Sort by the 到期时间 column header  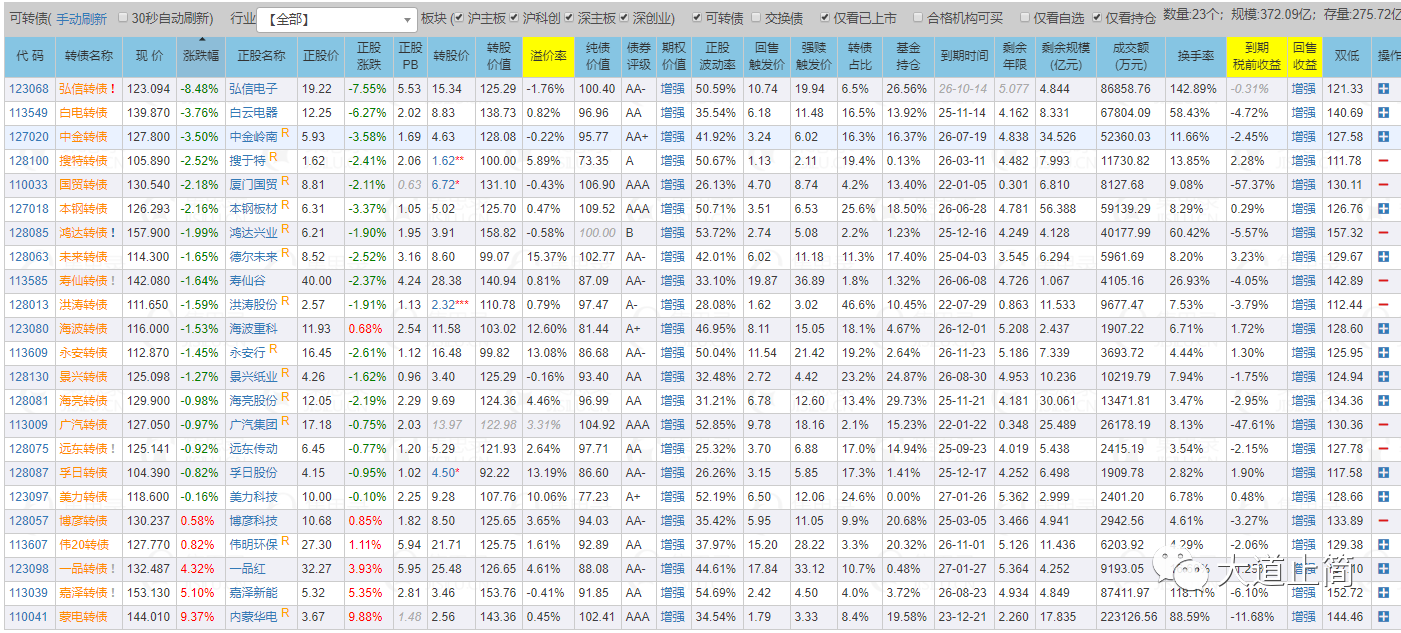[964, 57]
